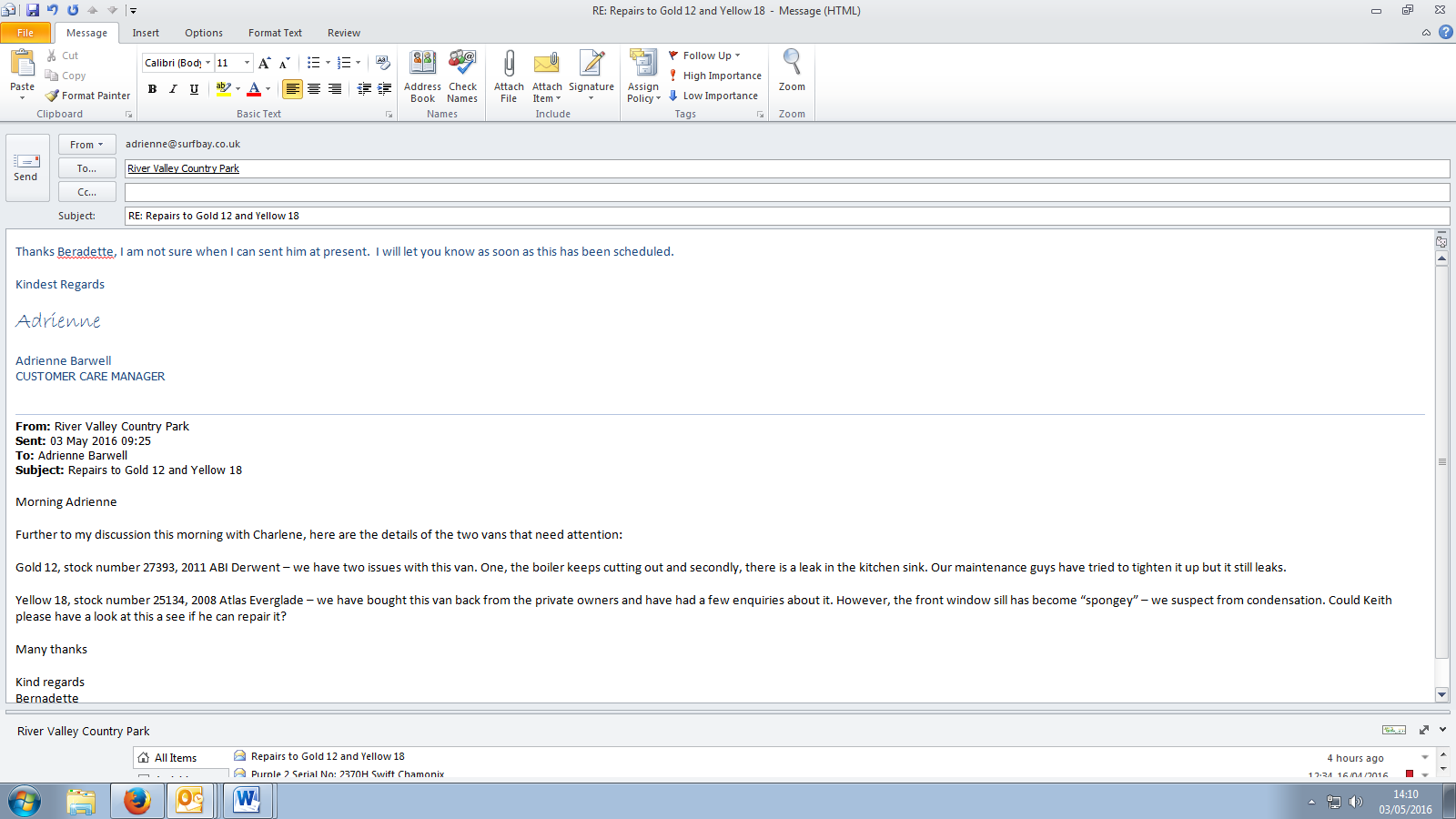
Task: Open the Signature dropdown menu
Action: (591, 75)
